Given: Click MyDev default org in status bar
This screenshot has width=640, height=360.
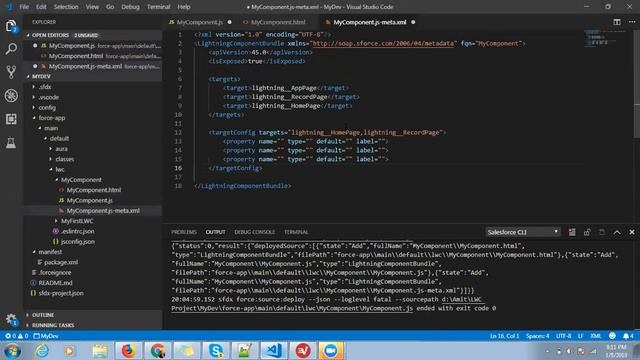Looking at the screenshot, I should (x=46, y=336).
